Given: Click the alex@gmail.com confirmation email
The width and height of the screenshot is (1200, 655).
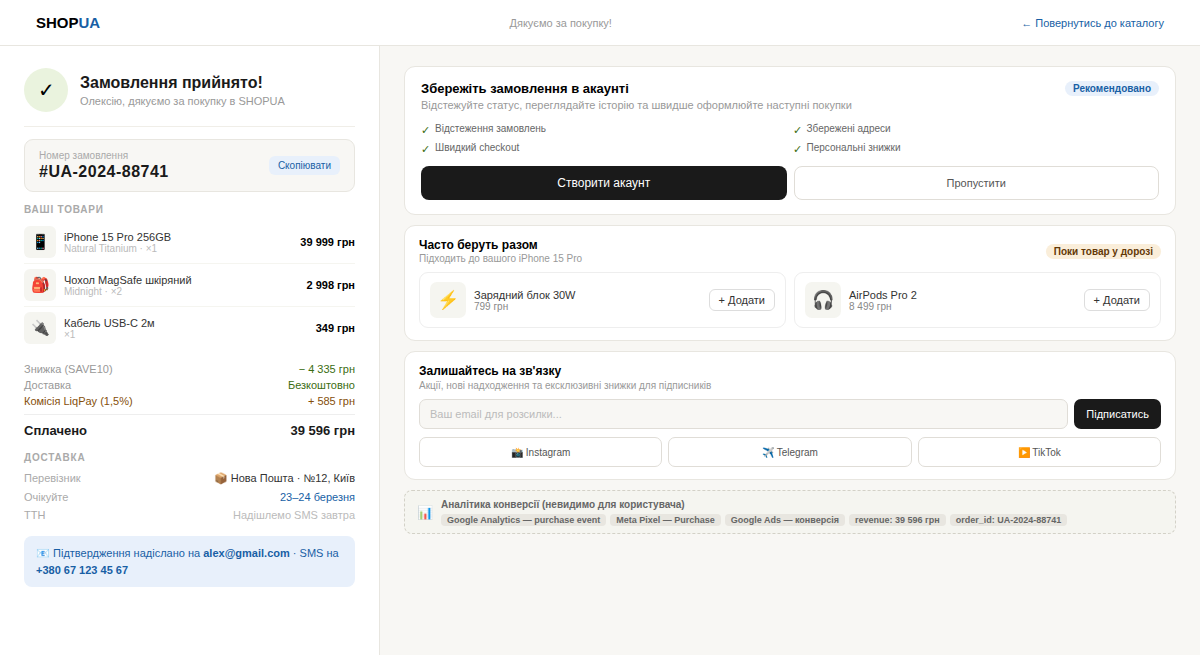Looking at the screenshot, I should tap(246, 553).
